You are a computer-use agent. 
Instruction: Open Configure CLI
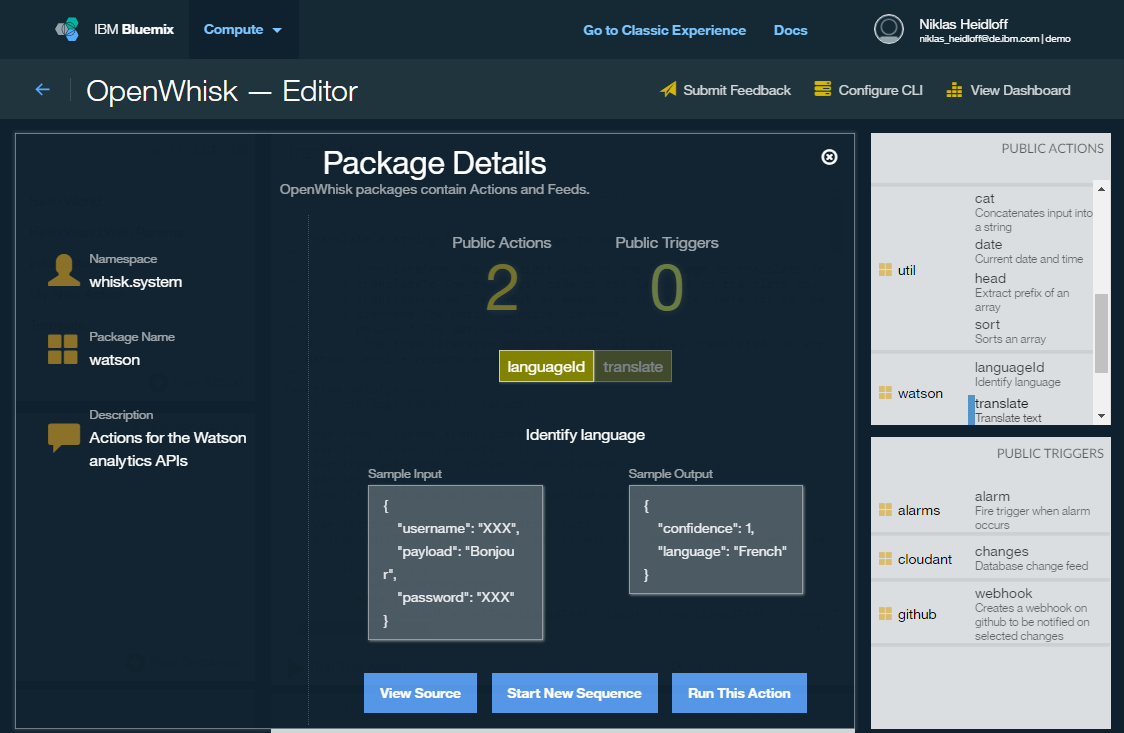(880, 90)
